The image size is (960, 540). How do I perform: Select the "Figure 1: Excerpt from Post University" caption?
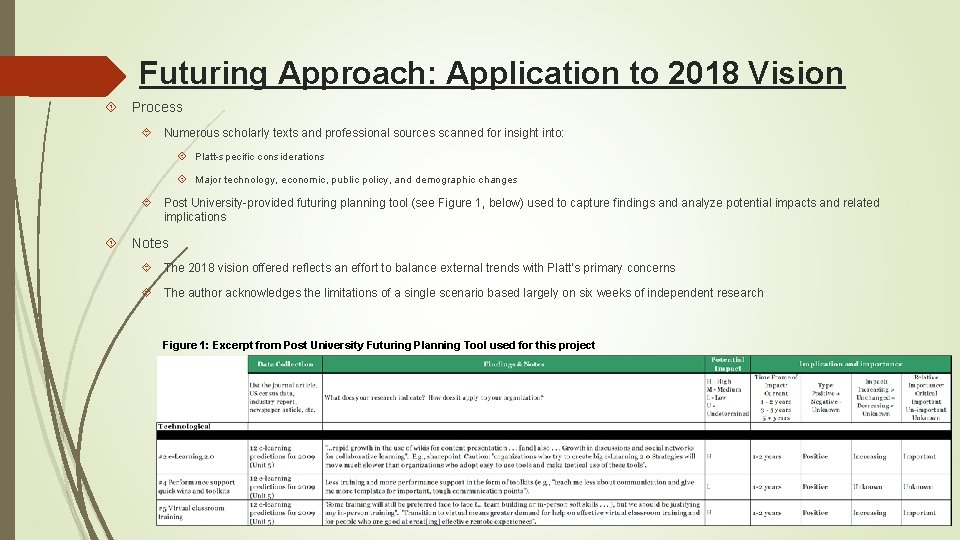point(378,345)
